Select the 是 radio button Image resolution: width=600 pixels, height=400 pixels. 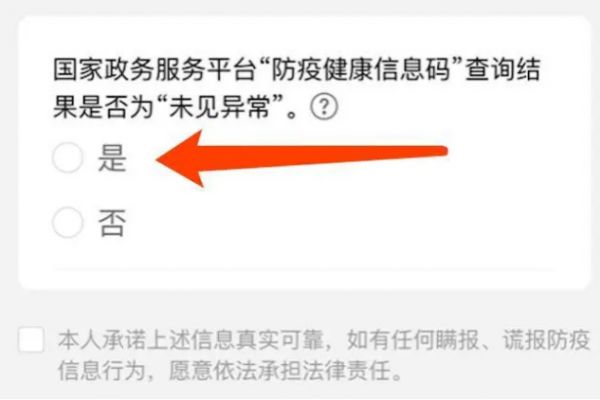click(68, 158)
